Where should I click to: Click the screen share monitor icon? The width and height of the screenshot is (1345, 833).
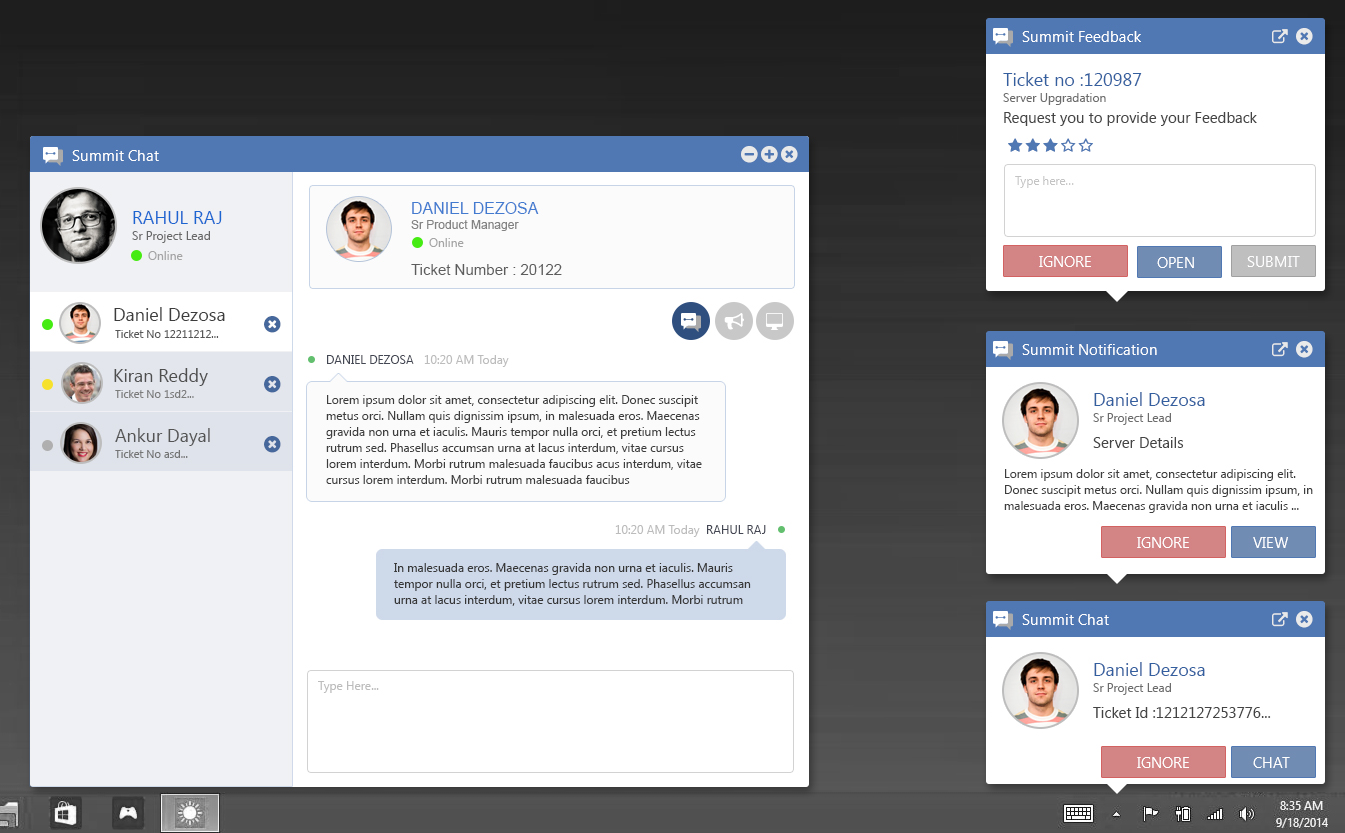(x=774, y=321)
